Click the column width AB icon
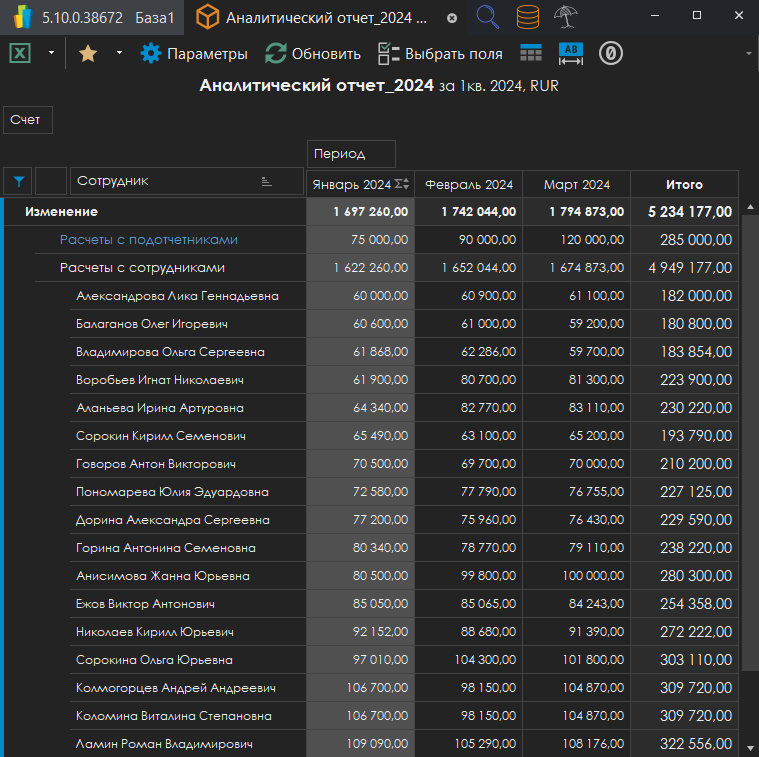Viewport: 759px width, 757px height. click(x=571, y=54)
